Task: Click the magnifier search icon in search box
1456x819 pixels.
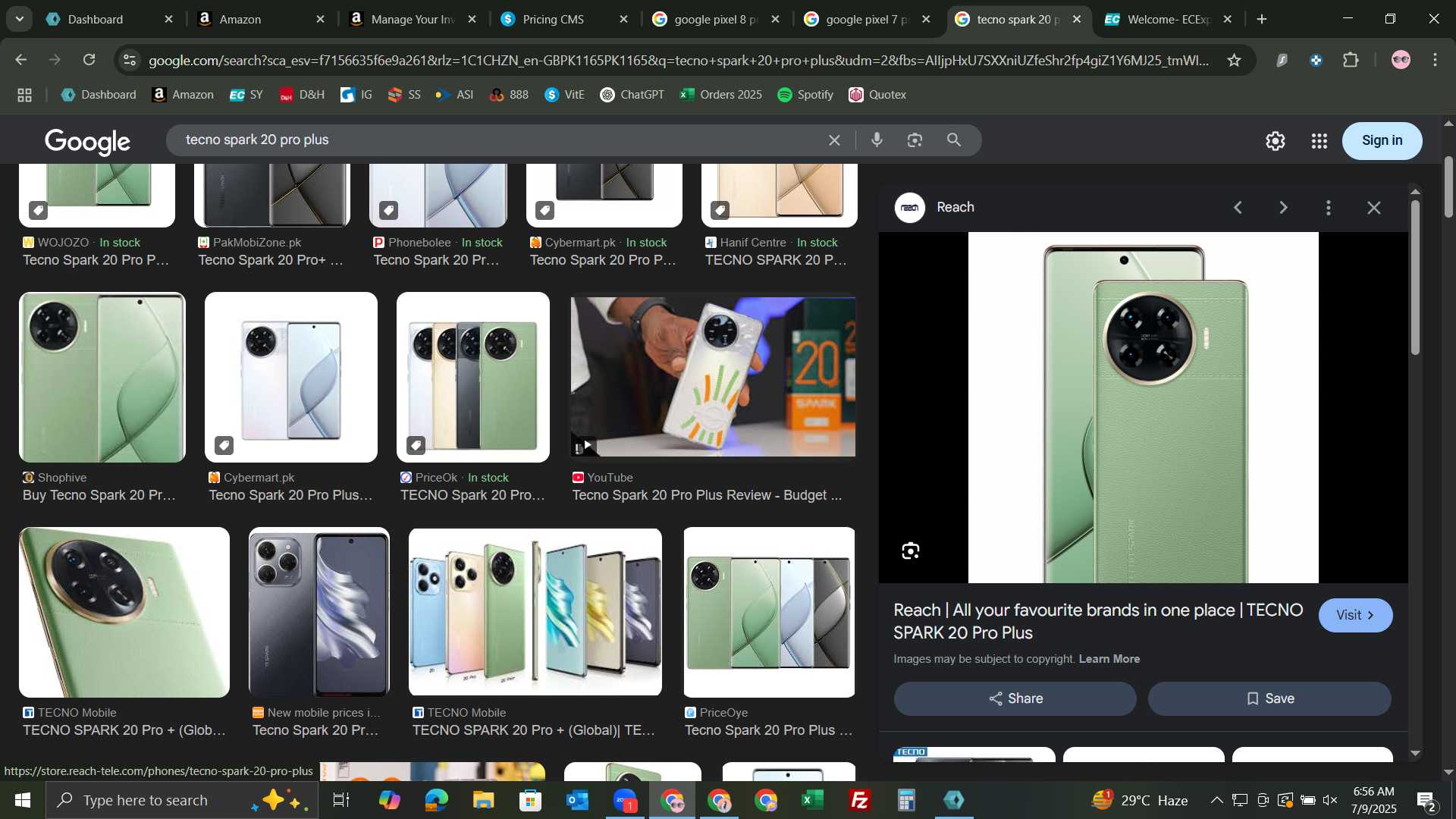Action: point(954,140)
